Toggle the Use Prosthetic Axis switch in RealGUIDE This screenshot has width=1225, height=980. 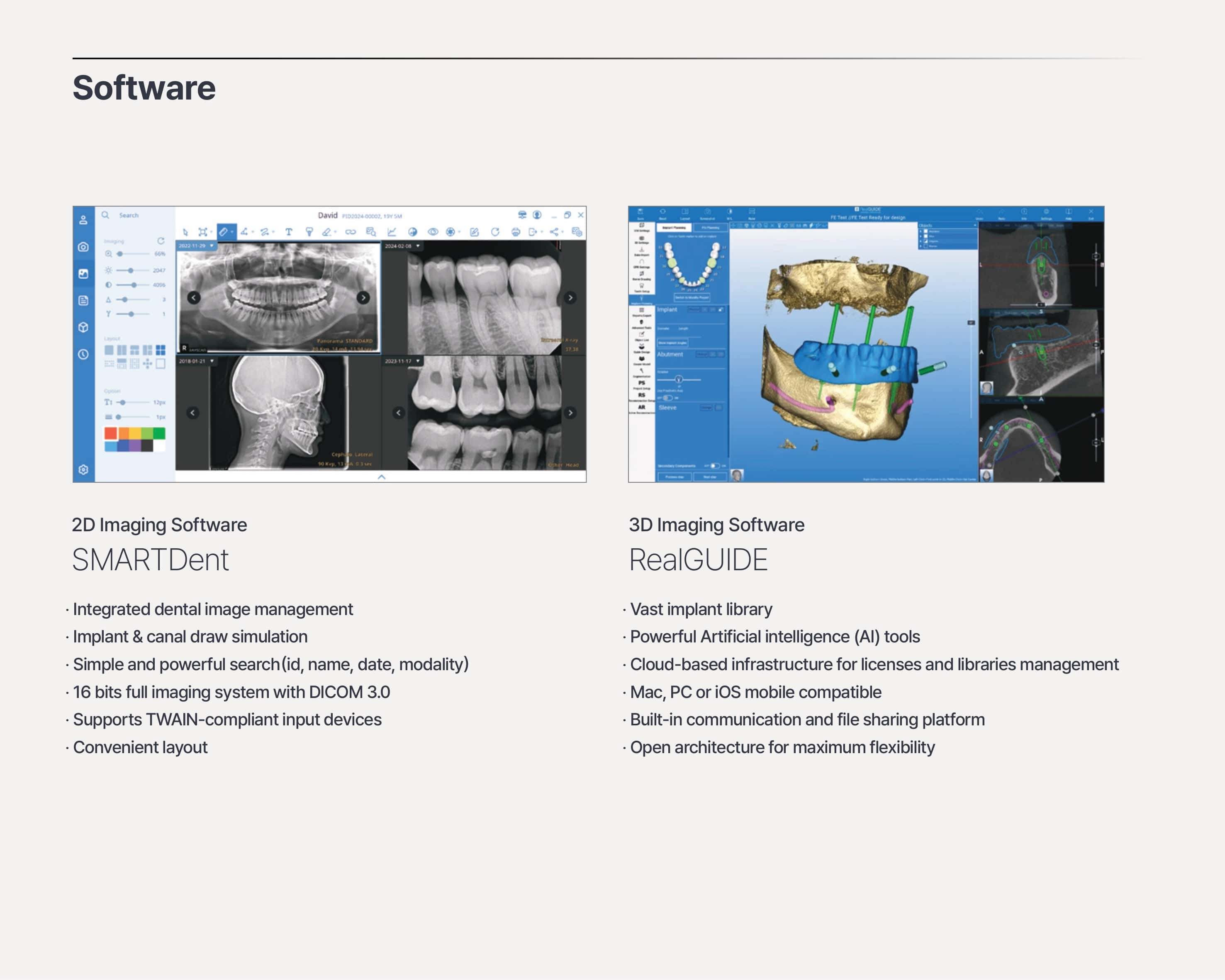coord(668,398)
